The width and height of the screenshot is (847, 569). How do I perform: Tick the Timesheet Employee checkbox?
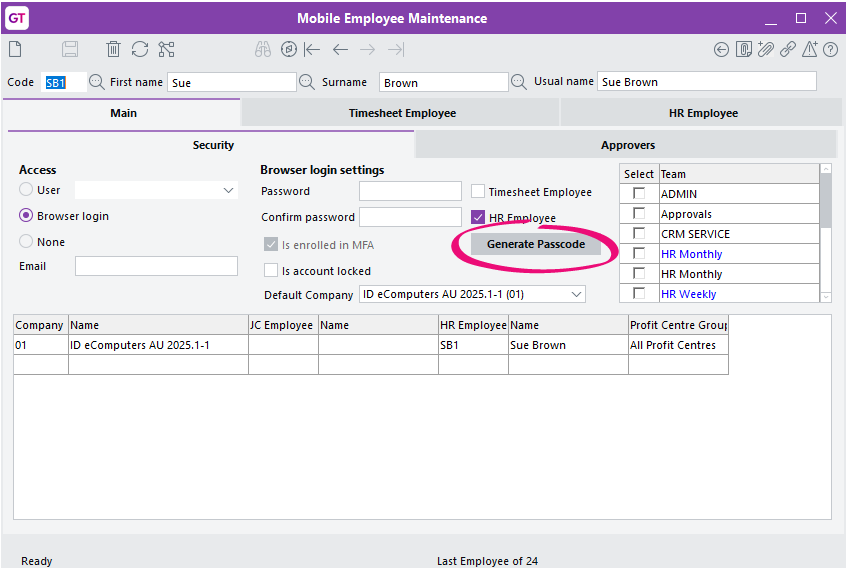pyautogui.click(x=478, y=191)
